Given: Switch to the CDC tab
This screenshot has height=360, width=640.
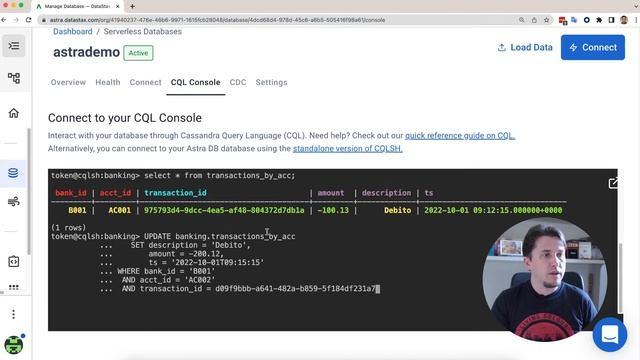Looking at the screenshot, I should (238, 82).
